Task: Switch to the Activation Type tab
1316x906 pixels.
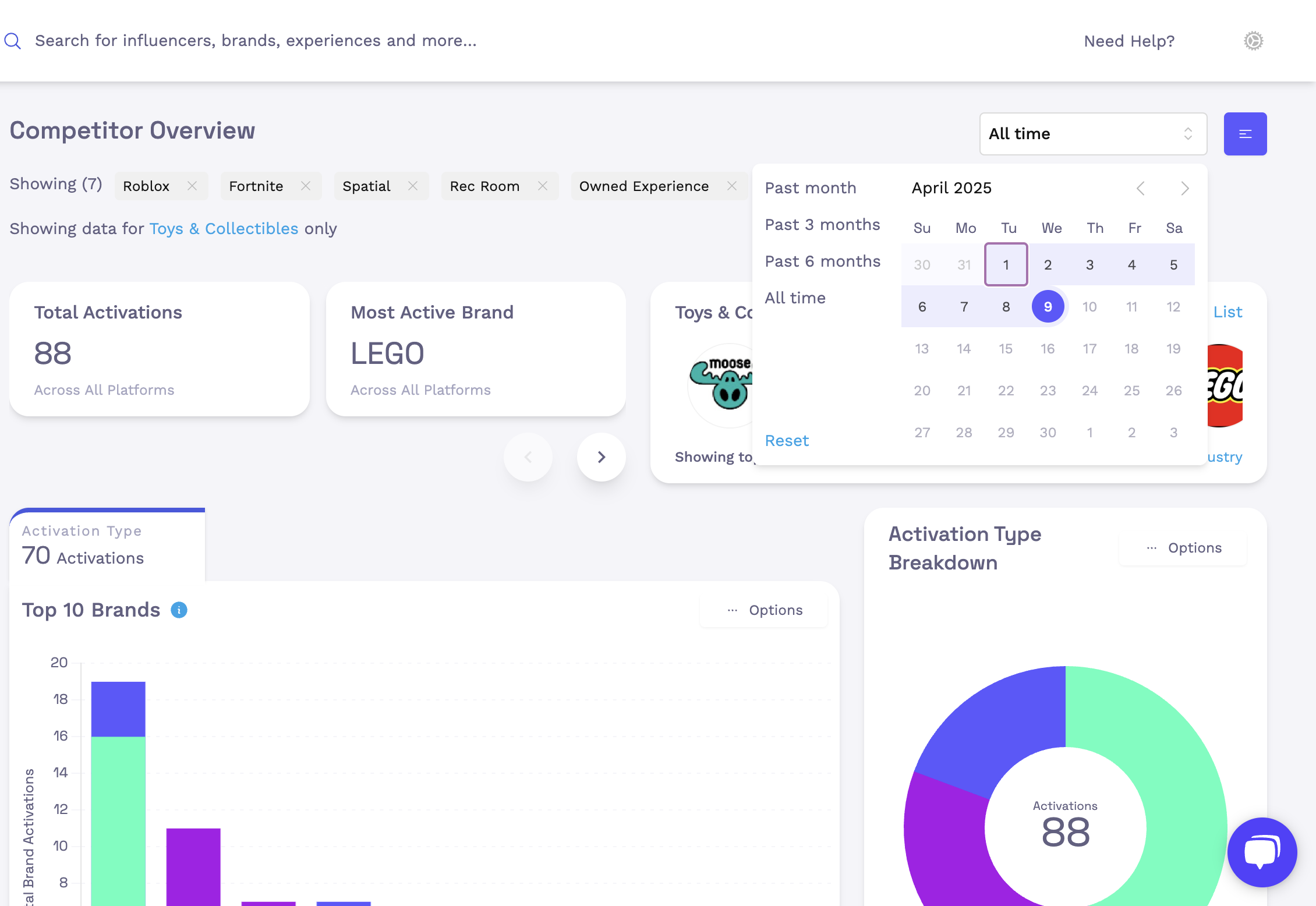Action: (x=107, y=546)
